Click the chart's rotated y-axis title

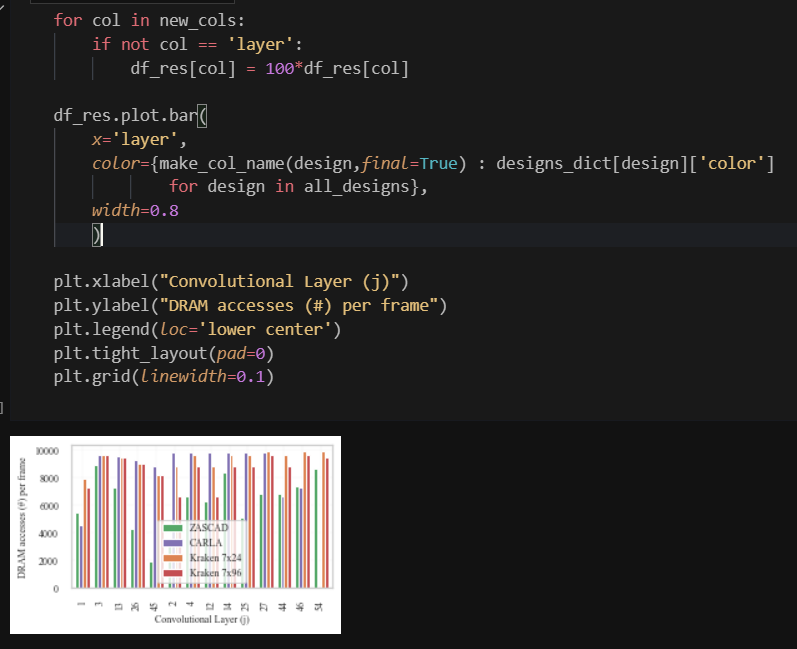pyautogui.click(x=22, y=518)
